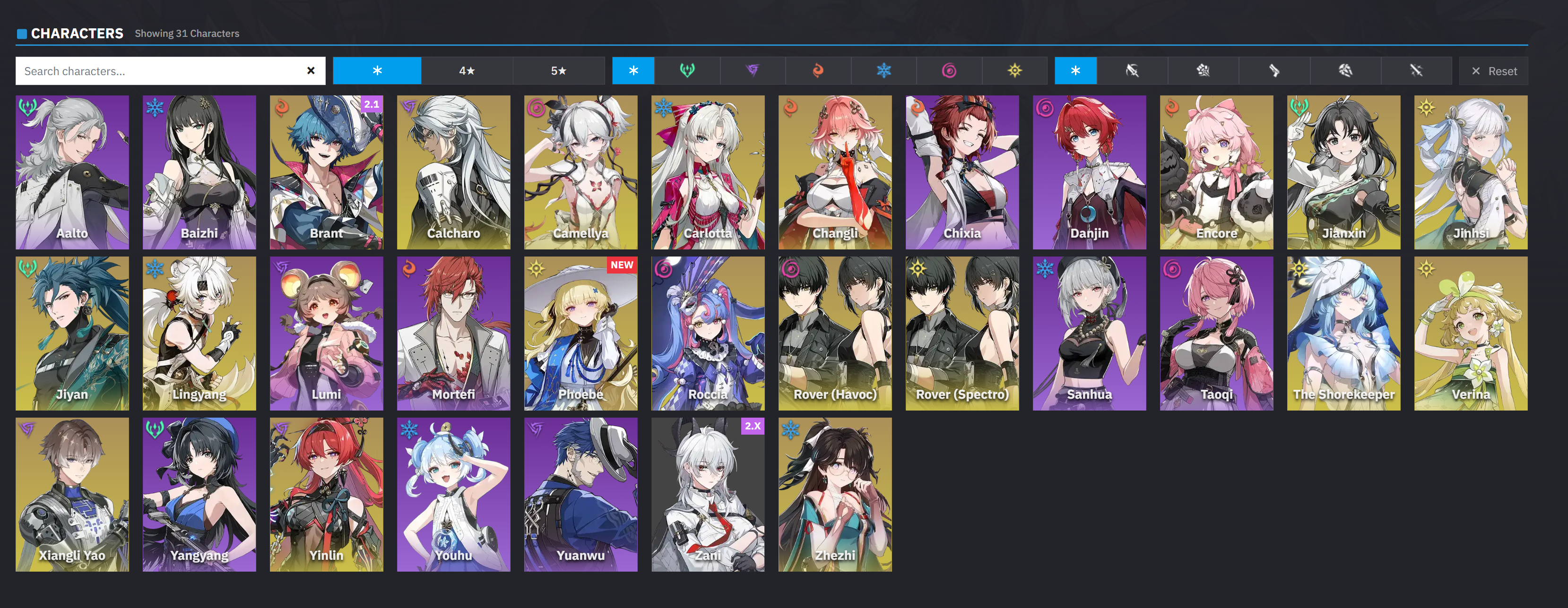Select the all-weapons asterisk filter
1568x608 pixels.
click(x=1075, y=70)
